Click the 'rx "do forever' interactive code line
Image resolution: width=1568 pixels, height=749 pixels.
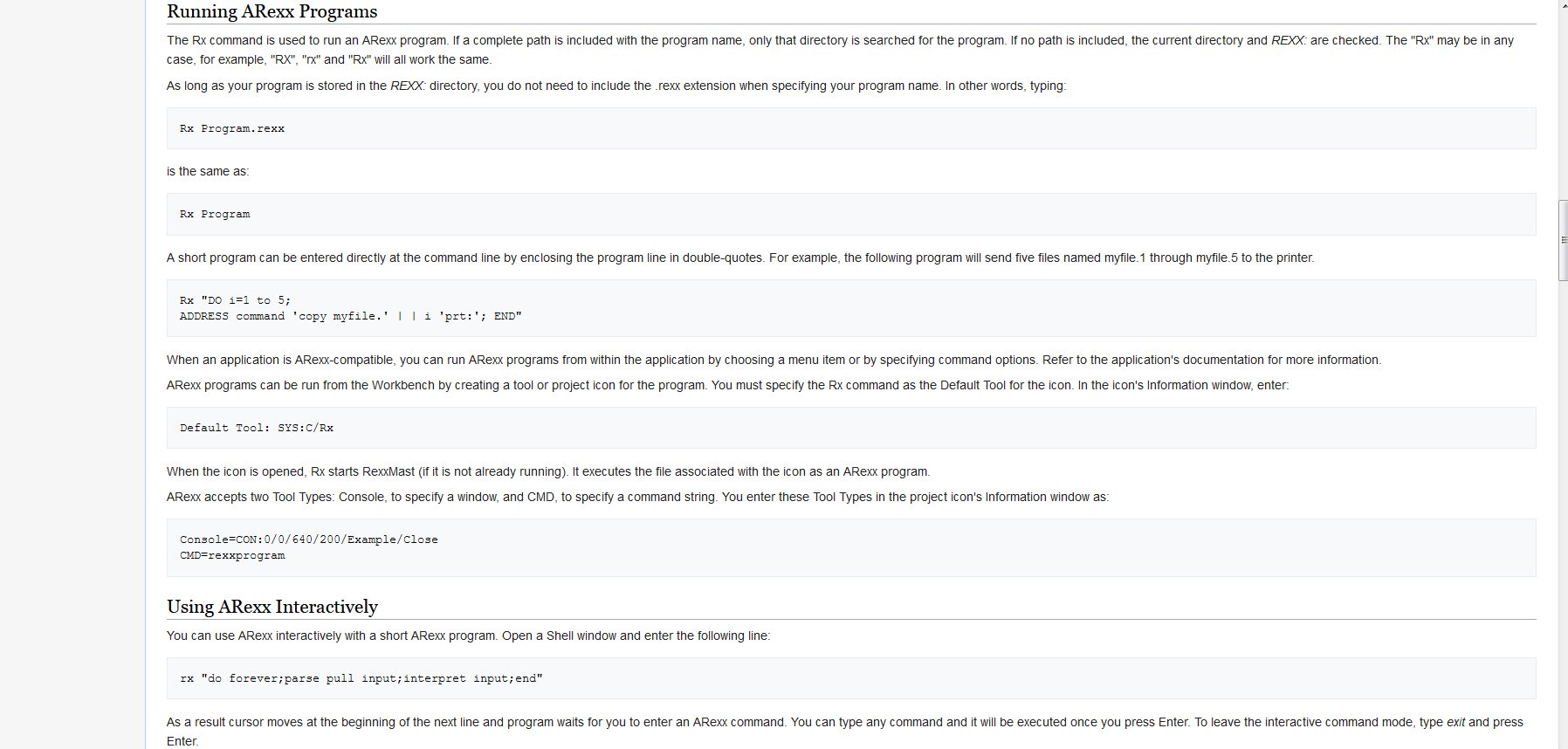(361, 678)
